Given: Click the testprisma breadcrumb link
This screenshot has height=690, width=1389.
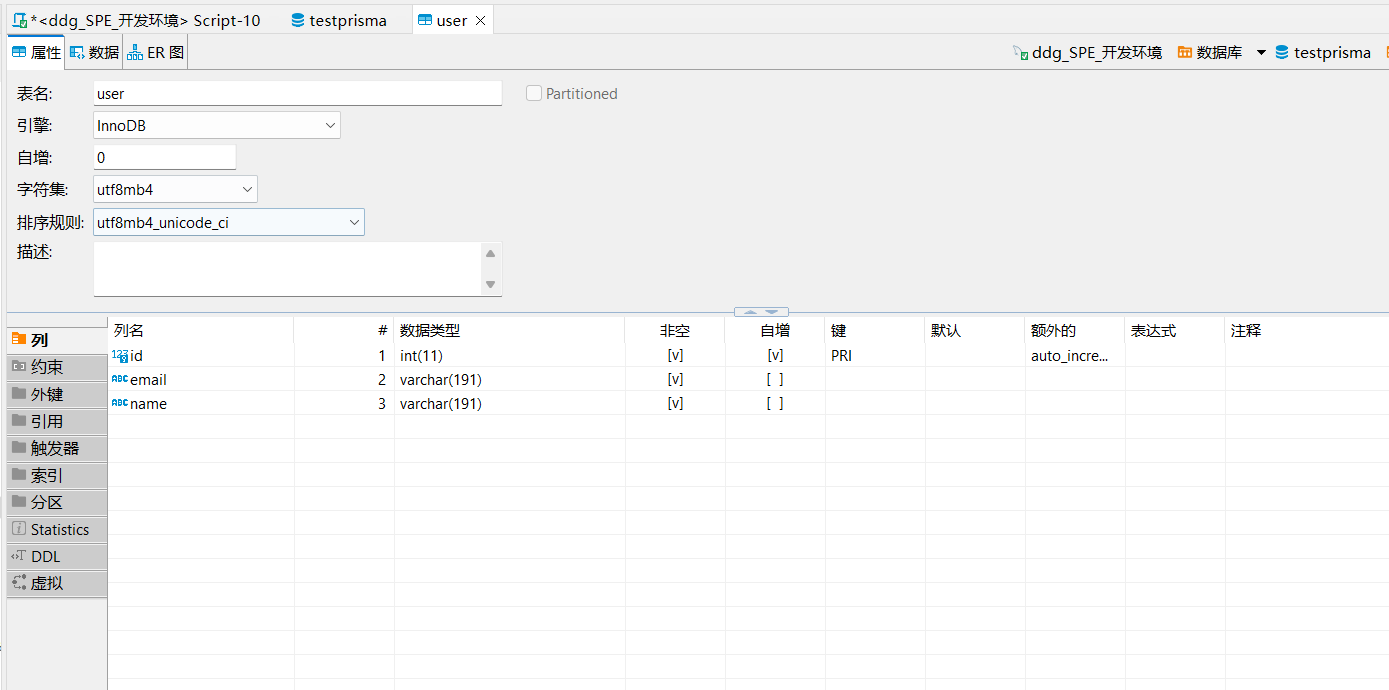Looking at the screenshot, I should tap(1323, 53).
